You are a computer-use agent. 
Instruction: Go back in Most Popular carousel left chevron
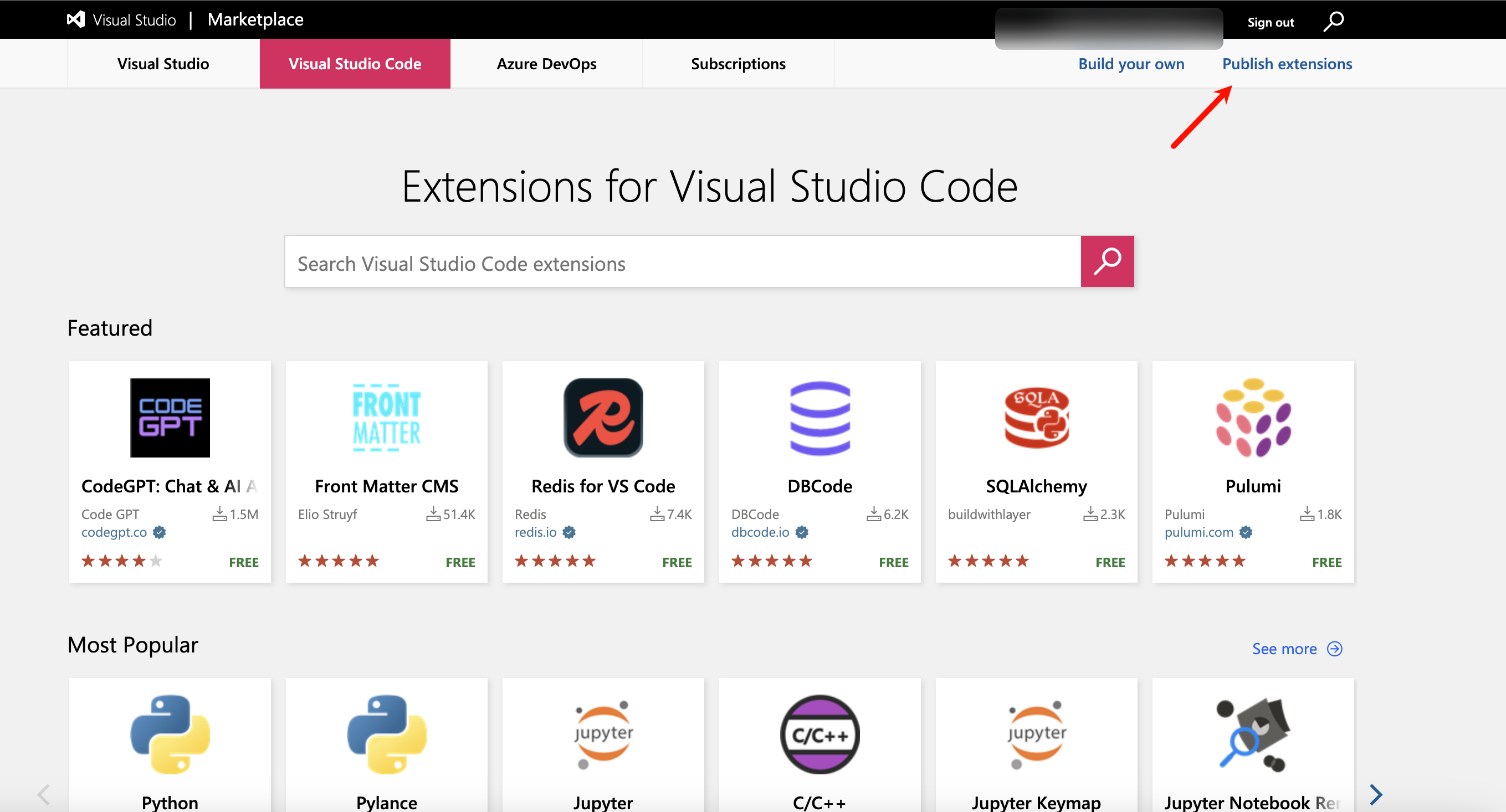point(43,794)
